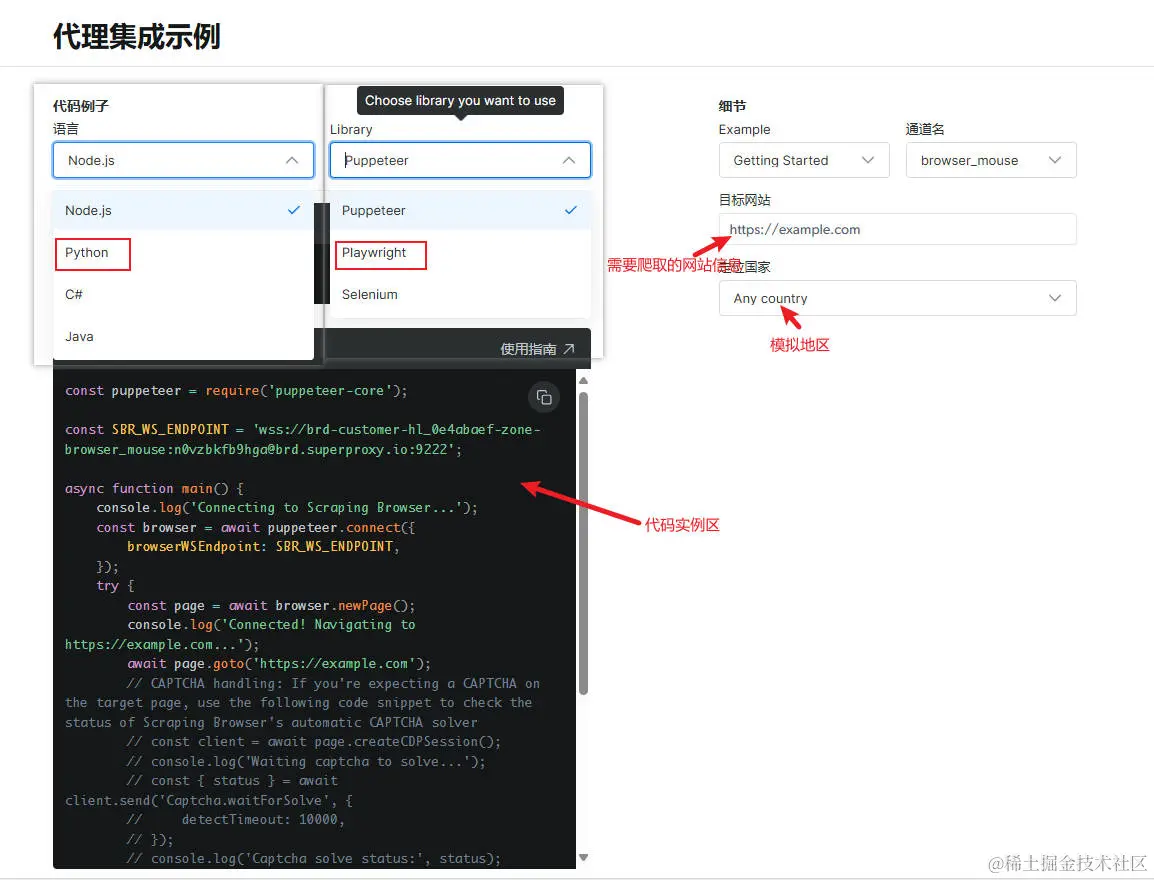Screen dimensions: 1154x880
Task: Click the Library field label
Action: (350, 129)
